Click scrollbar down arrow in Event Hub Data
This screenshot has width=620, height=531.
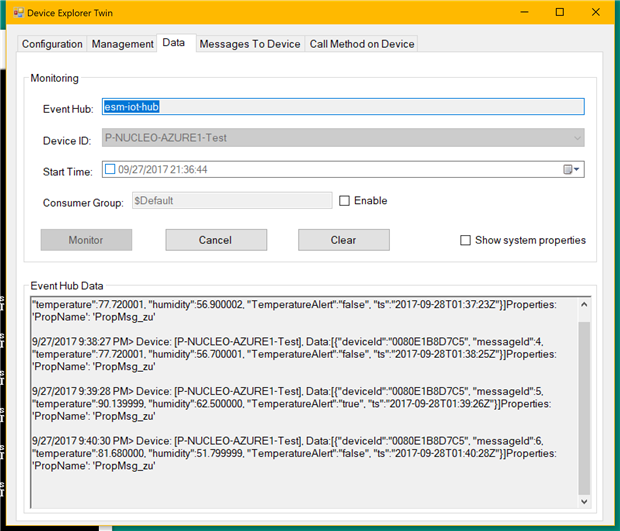(x=584, y=501)
